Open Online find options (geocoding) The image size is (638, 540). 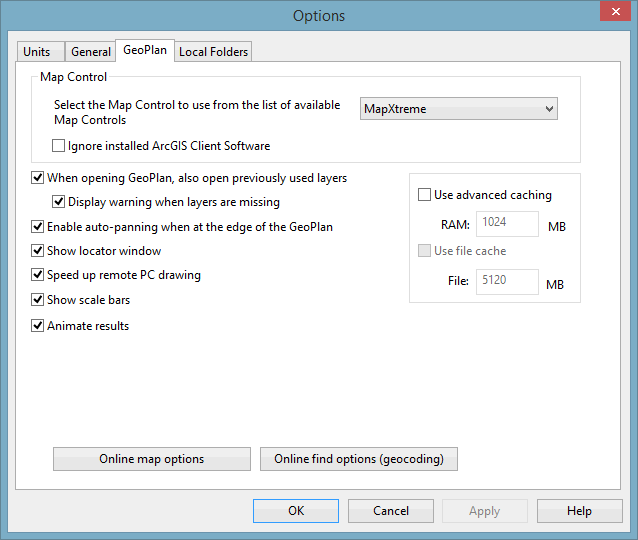pos(359,459)
